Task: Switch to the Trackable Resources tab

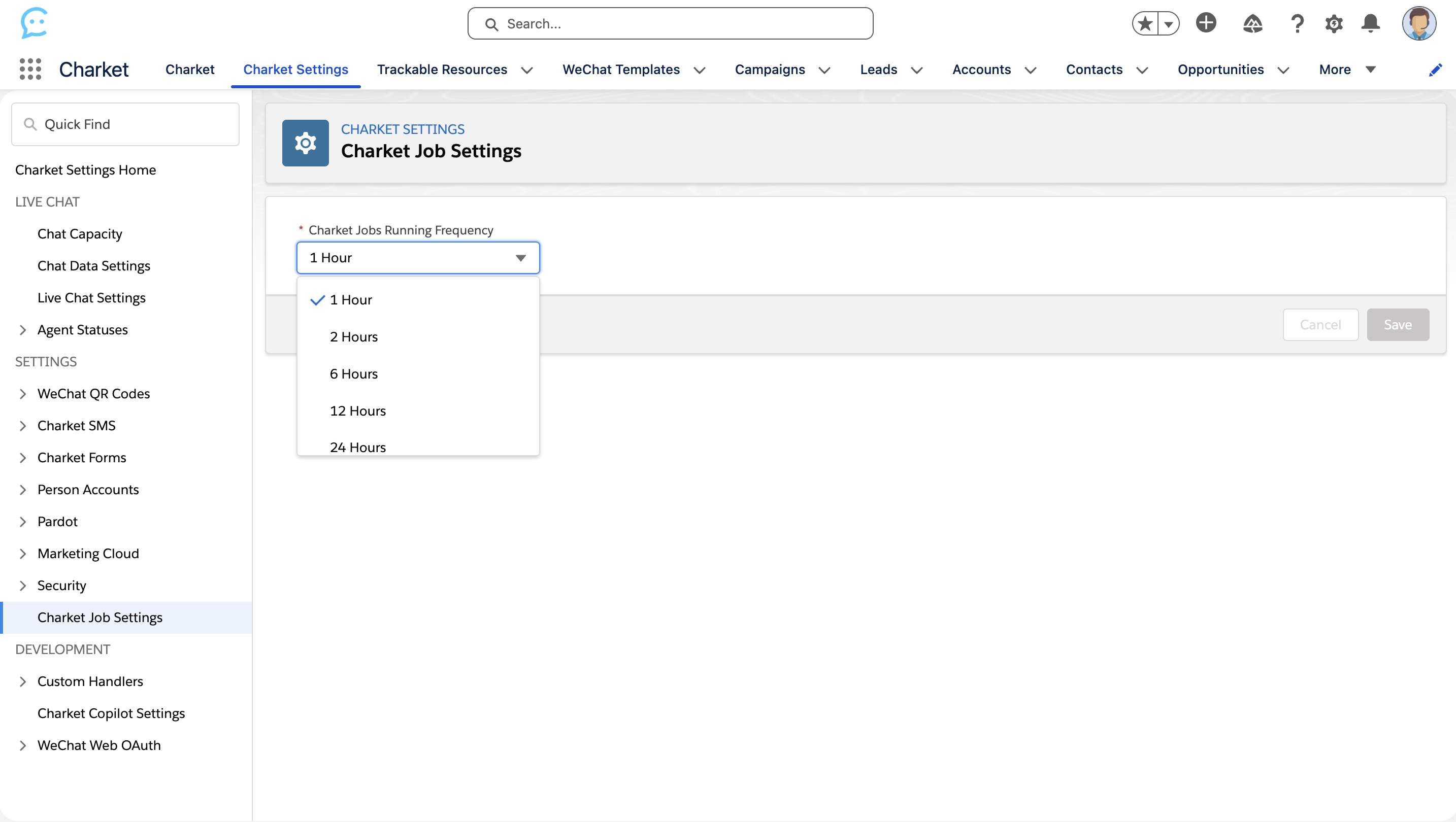Action: pyautogui.click(x=442, y=69)
